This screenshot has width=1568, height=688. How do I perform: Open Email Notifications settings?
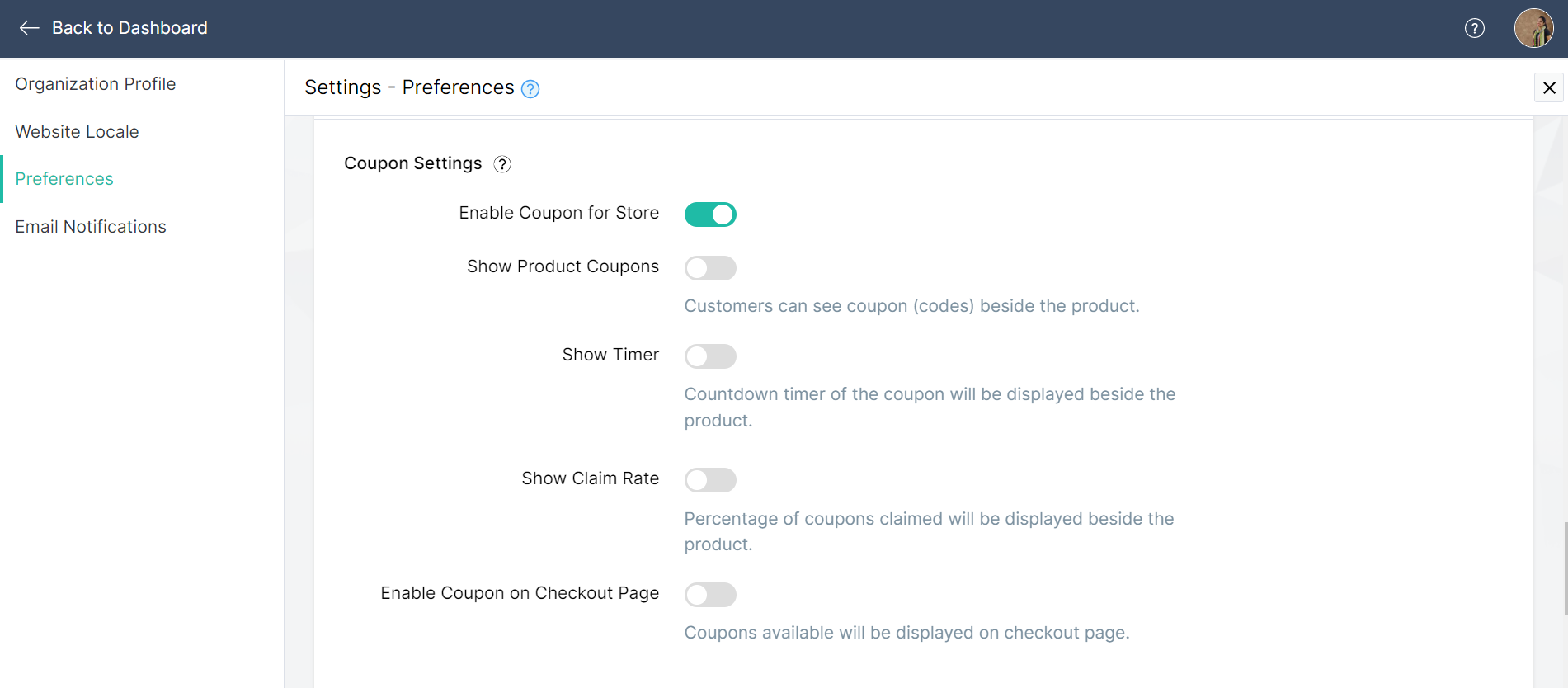tap(91, 227)
